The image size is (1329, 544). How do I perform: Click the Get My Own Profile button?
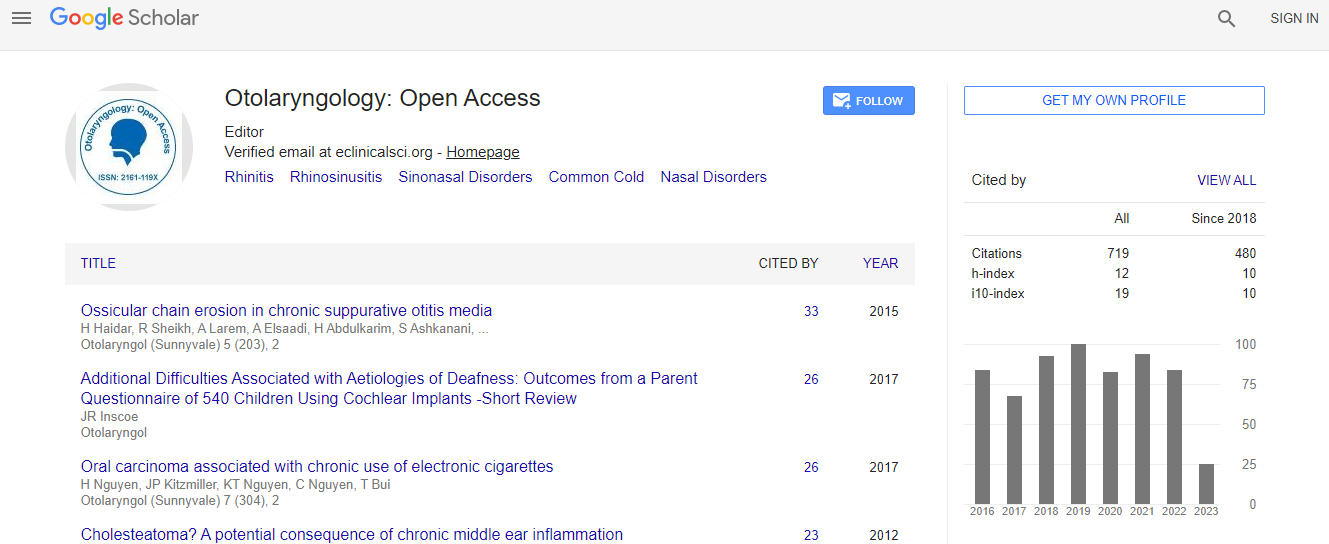point(1113,101)
